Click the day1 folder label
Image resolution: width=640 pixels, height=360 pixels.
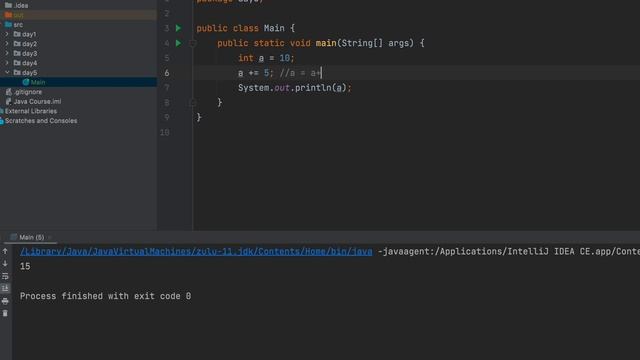click(29, 34)
